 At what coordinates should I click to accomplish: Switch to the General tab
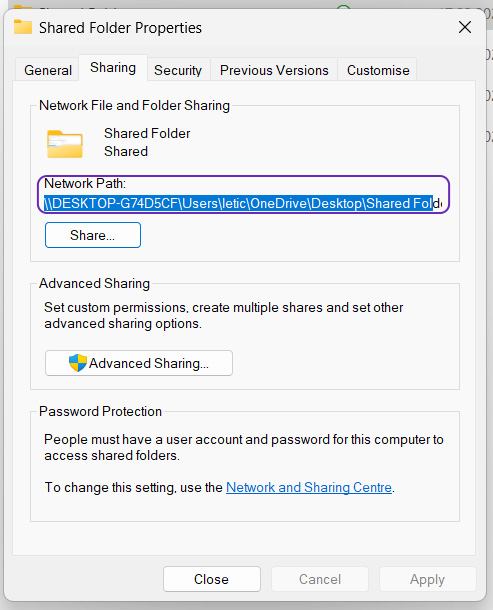click(48, 70)
